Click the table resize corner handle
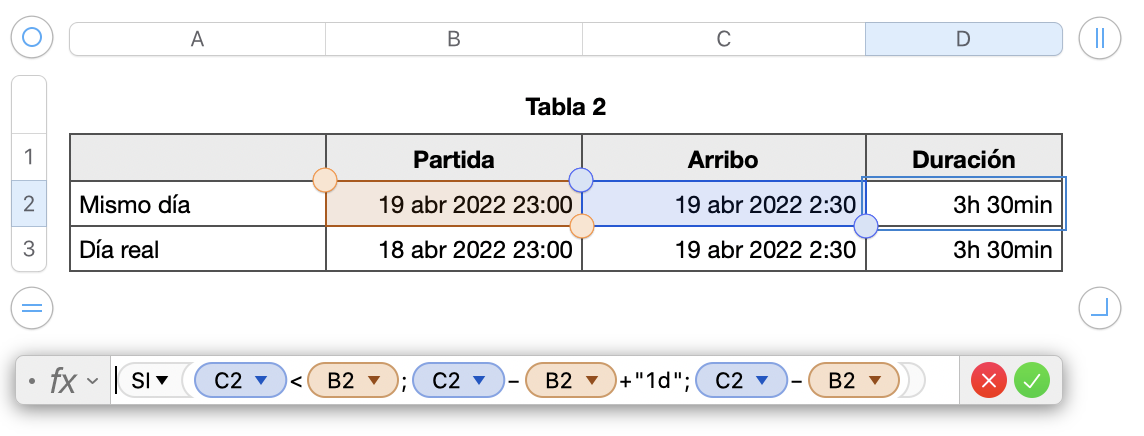1144x436 pixels. (1100, 308)
